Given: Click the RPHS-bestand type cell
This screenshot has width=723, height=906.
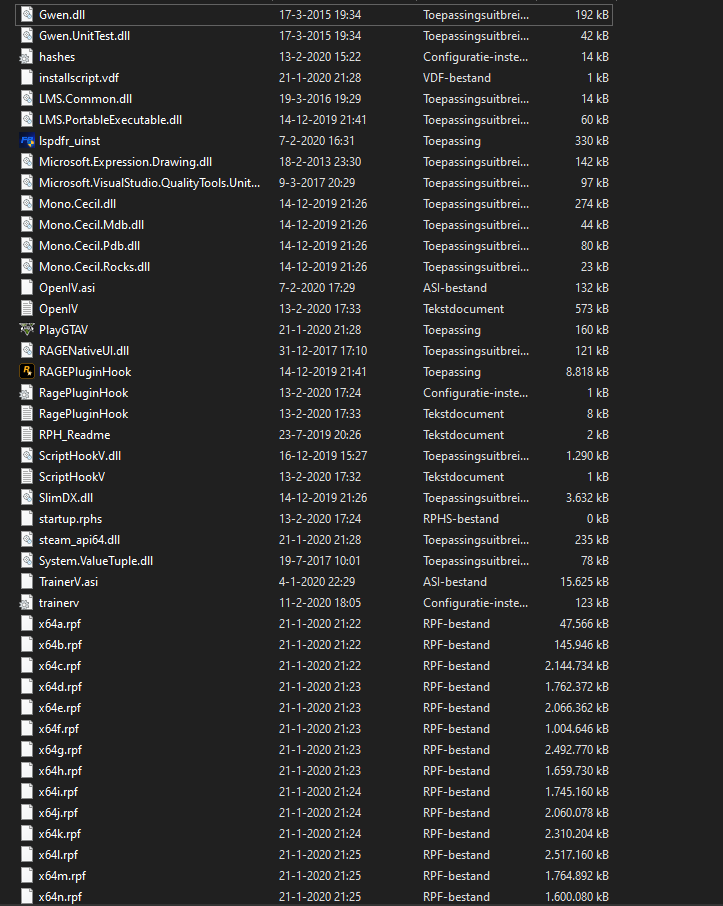Looking at the screenshot, I should point(461,519).
